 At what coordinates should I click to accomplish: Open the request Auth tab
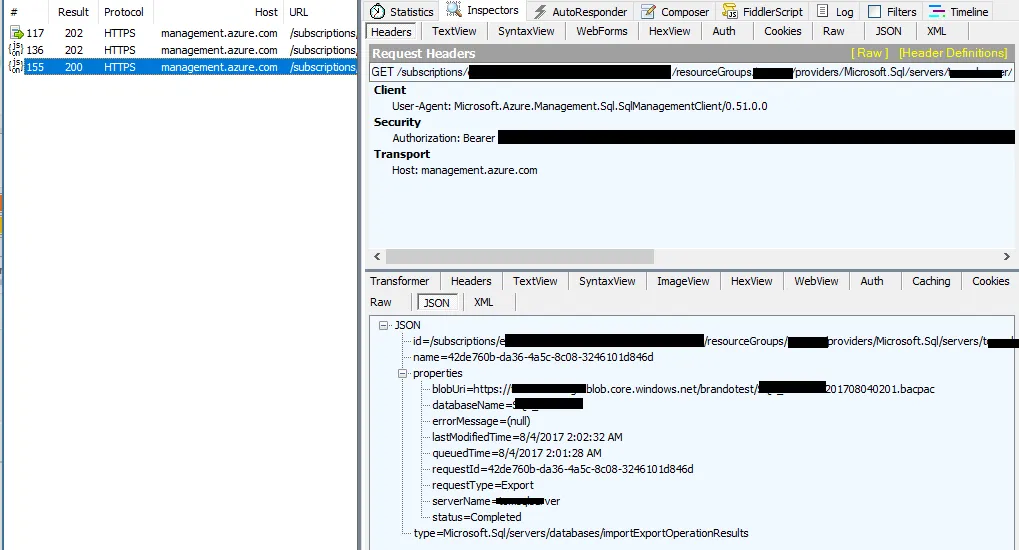click(723, 31)
